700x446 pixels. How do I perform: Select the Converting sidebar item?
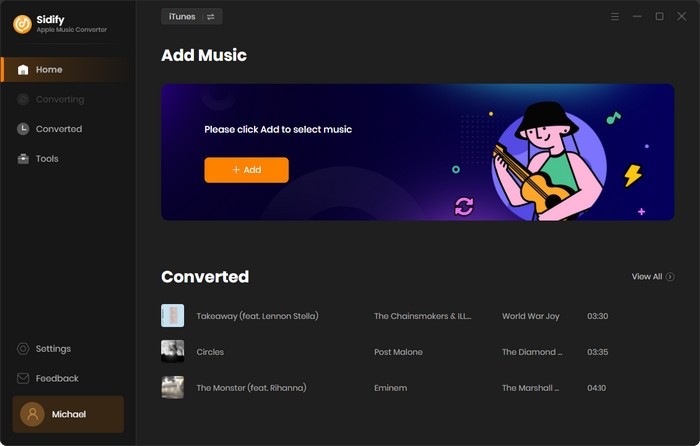coord(60,99)
